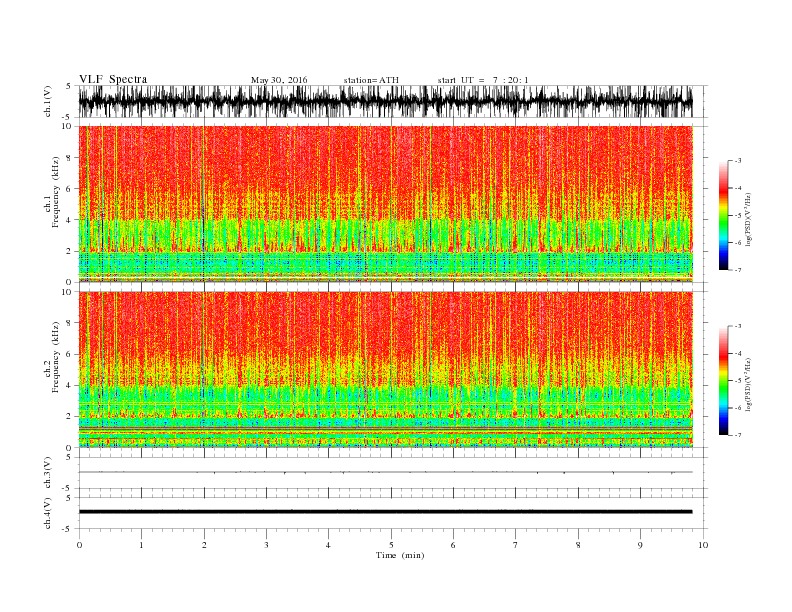Click the "-4" value on ch.2 color bar
The height and width of the screenshot is (612, 792).
pyautogui.click(x=738, y=353)
